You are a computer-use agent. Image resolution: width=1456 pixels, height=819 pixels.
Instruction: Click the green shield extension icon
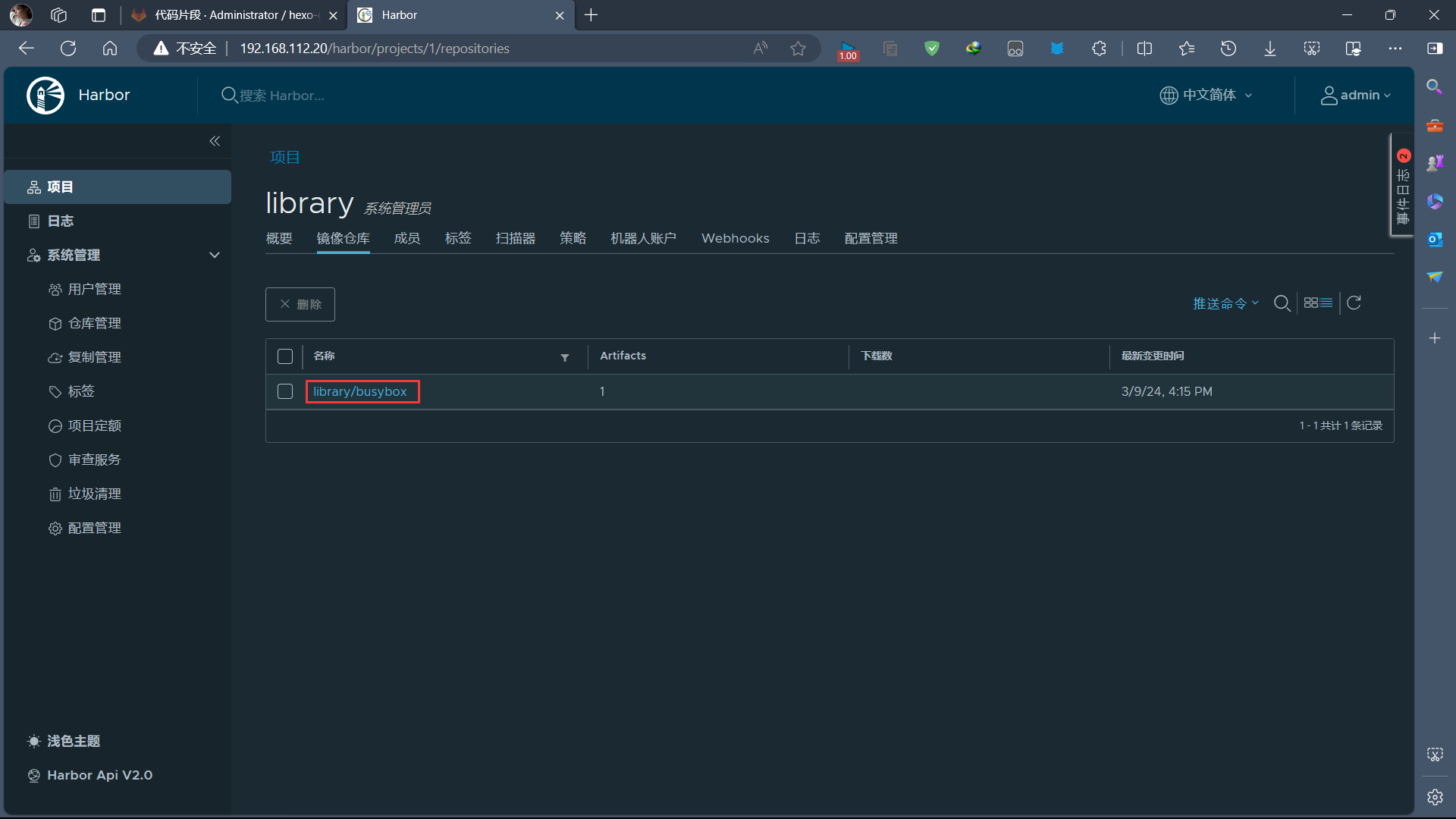932,49
